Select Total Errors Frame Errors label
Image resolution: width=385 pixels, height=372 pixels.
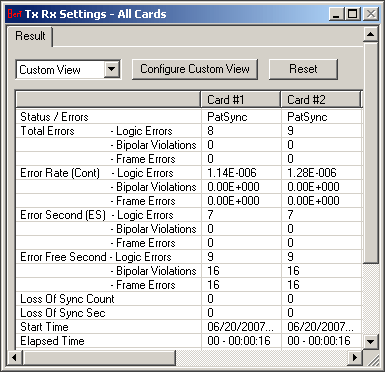(x=143, y=159)
